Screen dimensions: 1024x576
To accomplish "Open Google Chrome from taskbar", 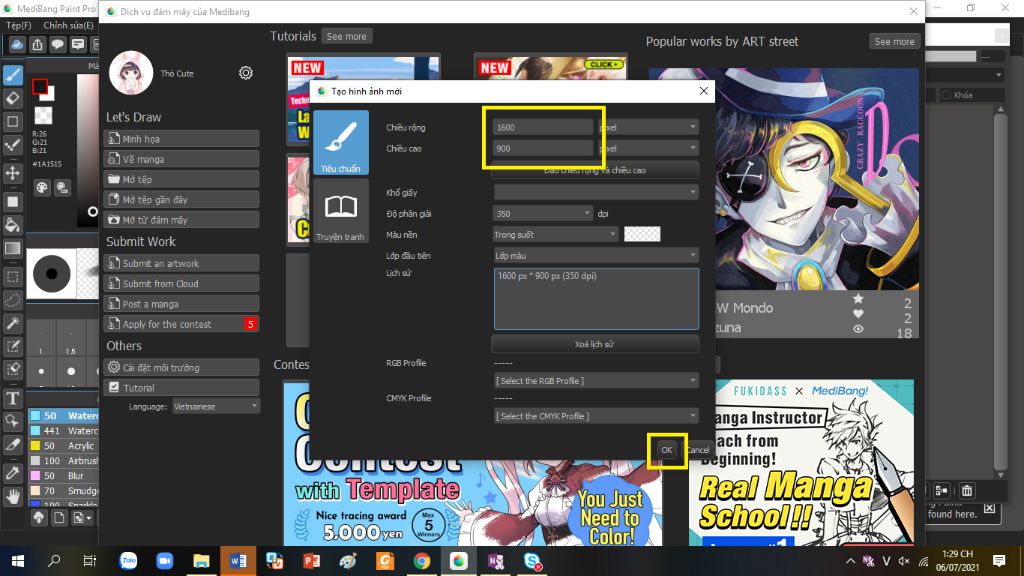I will coord(422,561).
